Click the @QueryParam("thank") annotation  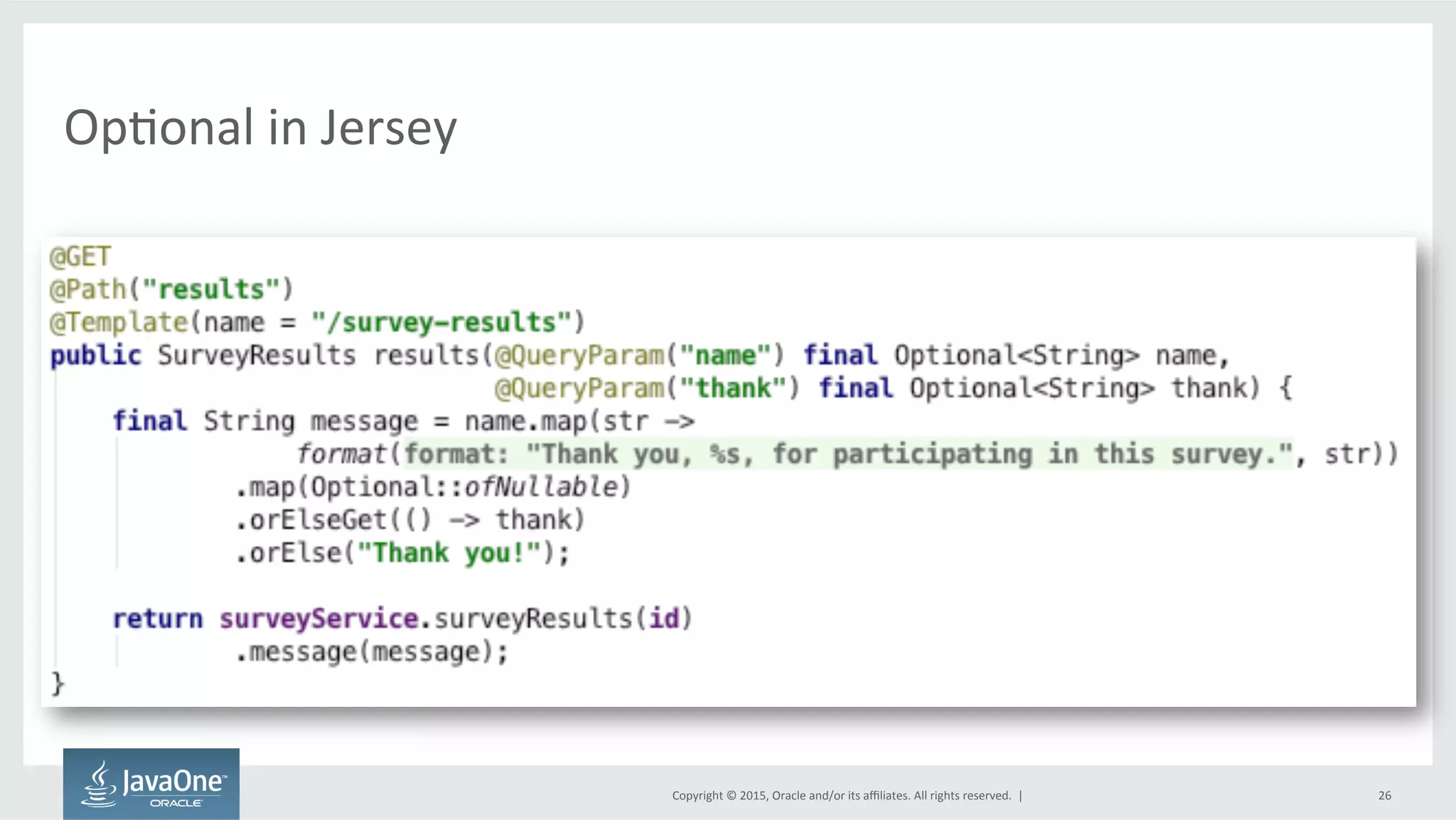click(x=646, y=388)
